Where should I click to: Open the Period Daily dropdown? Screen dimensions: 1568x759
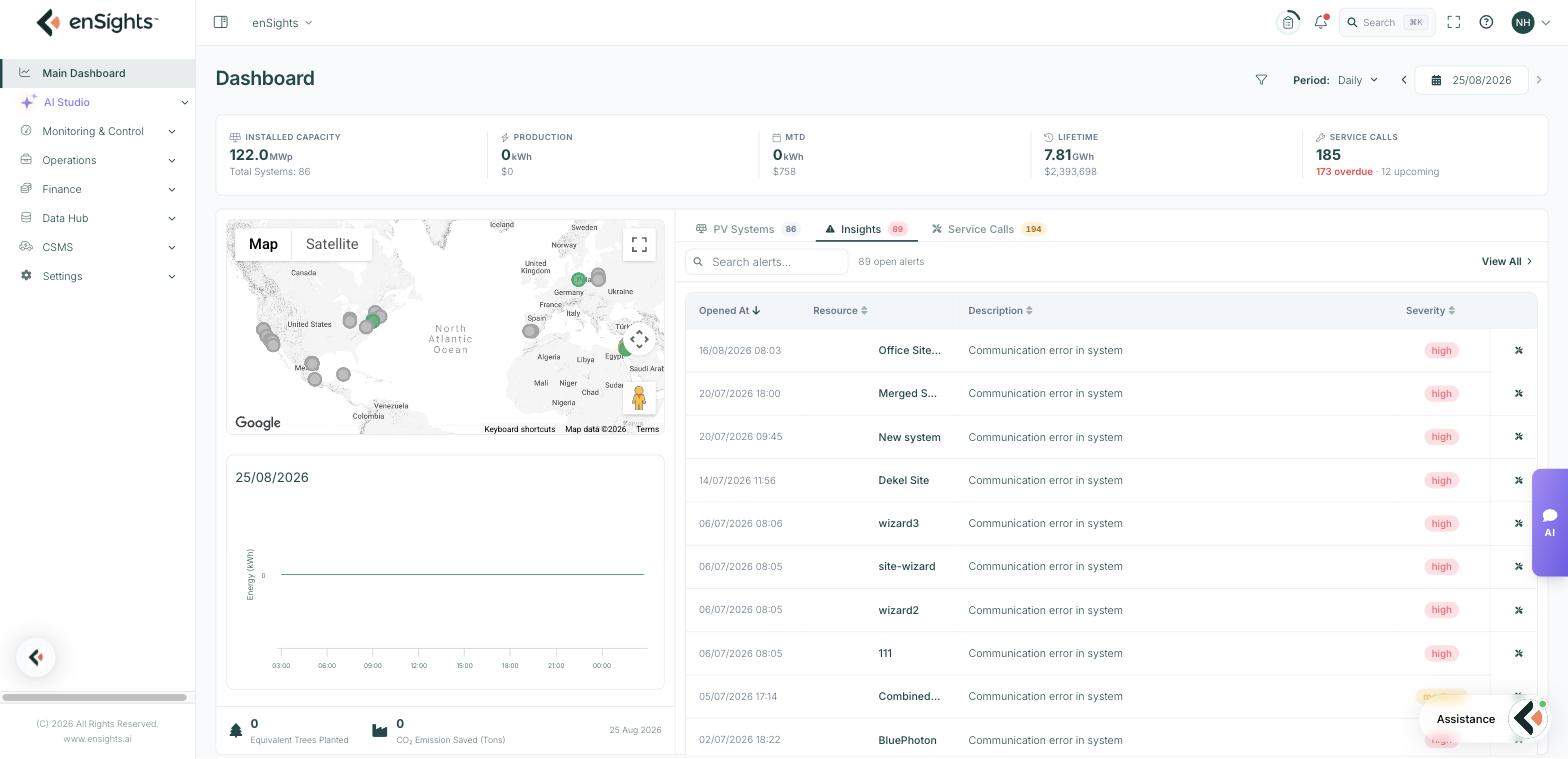click(x=1358, y=80)
